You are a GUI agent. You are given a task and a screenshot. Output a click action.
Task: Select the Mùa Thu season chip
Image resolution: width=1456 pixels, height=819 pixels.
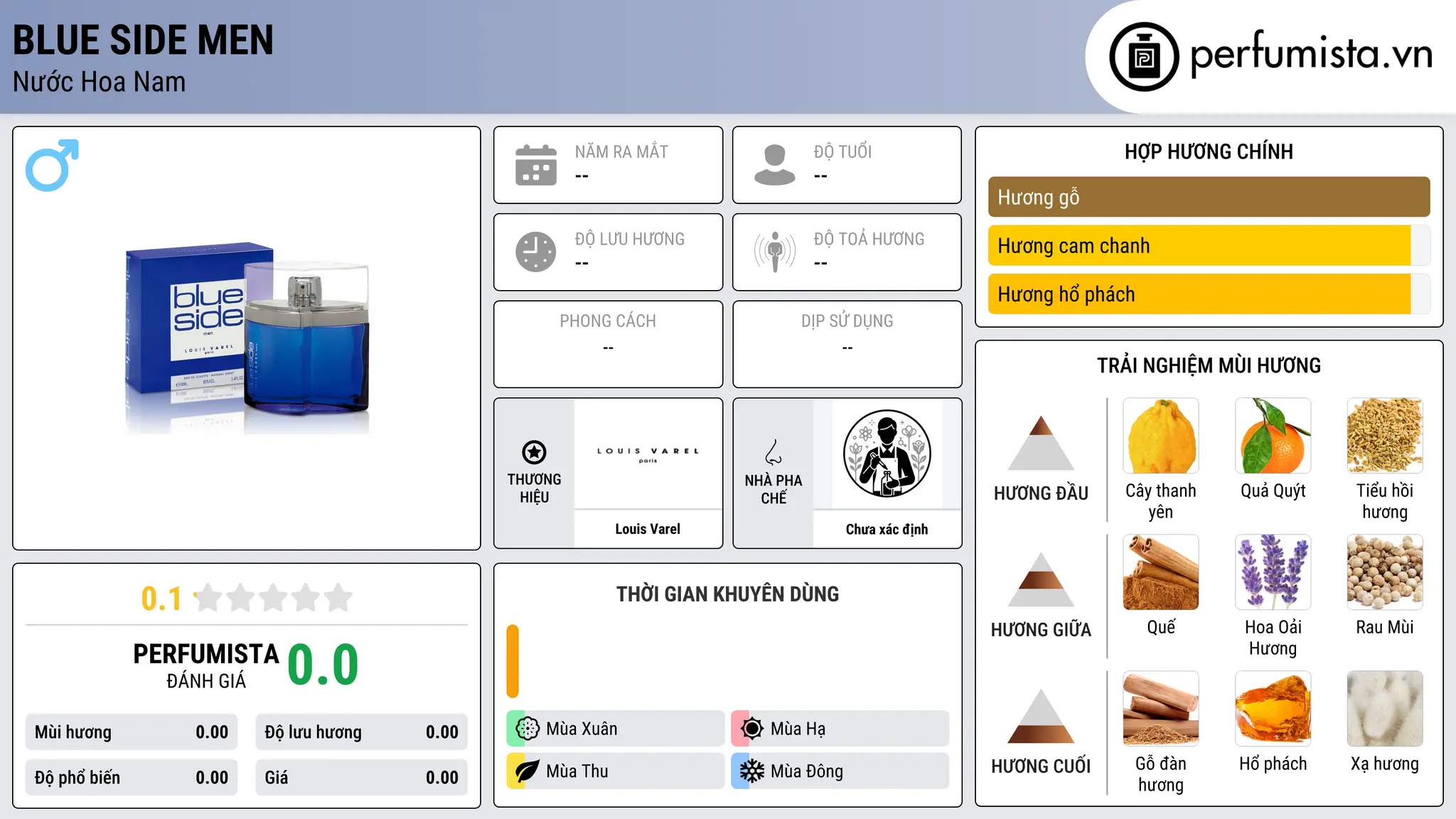(615, 771)
